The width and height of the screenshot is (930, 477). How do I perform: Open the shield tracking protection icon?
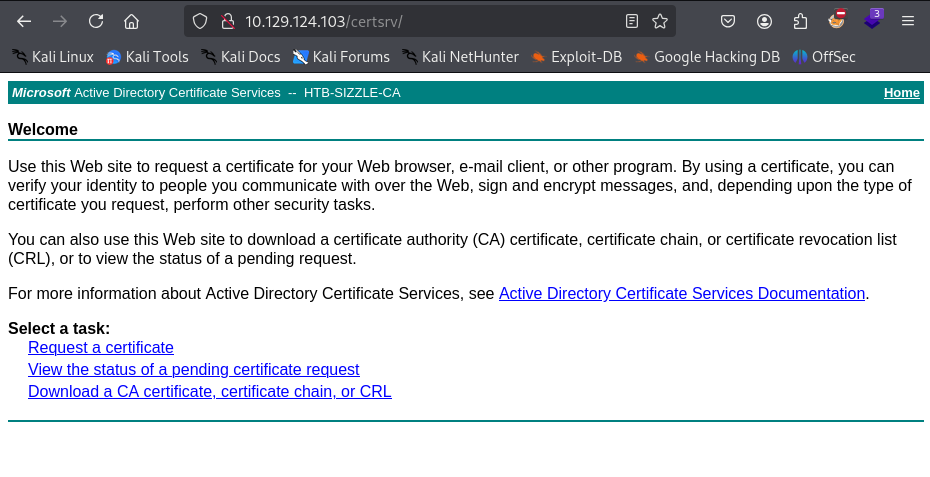pos(200,21)
